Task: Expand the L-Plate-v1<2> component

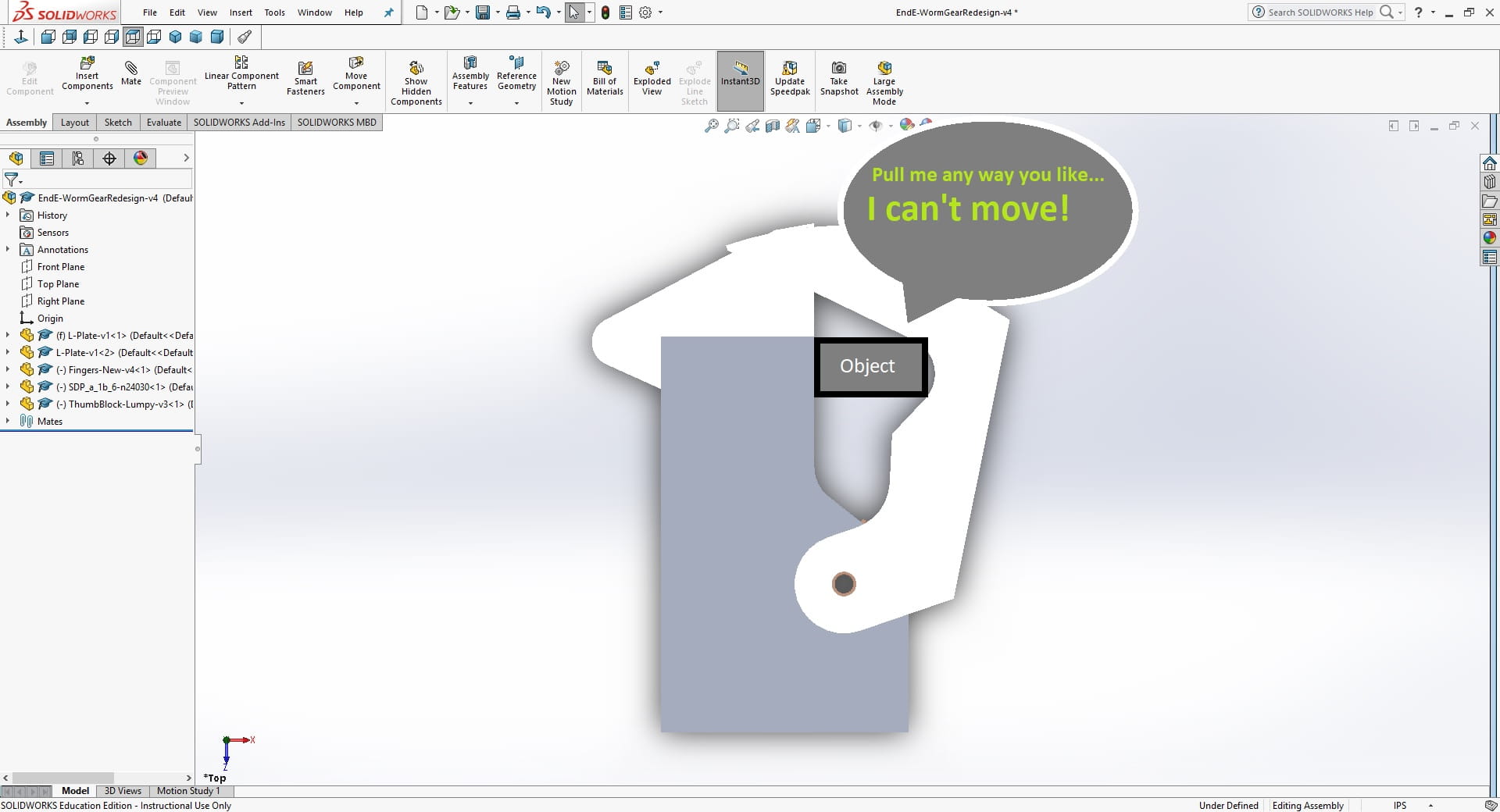Action: (x=8, y=352)
